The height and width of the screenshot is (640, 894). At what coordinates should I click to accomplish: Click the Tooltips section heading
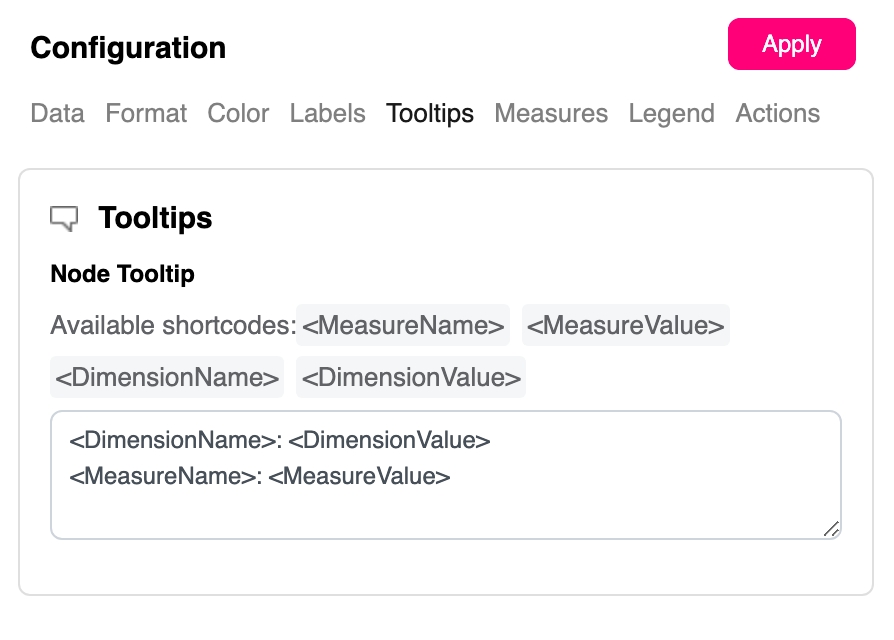pos(155,218)
